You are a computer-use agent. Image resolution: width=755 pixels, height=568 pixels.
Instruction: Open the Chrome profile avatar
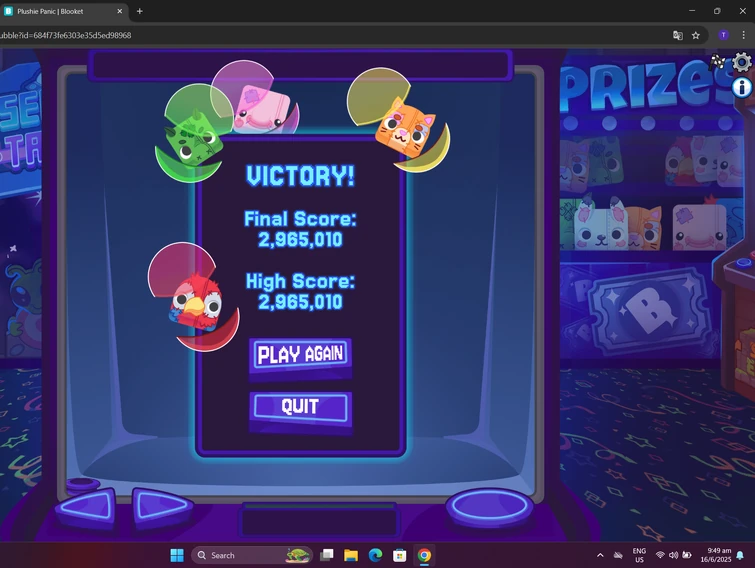coord(723,35)
